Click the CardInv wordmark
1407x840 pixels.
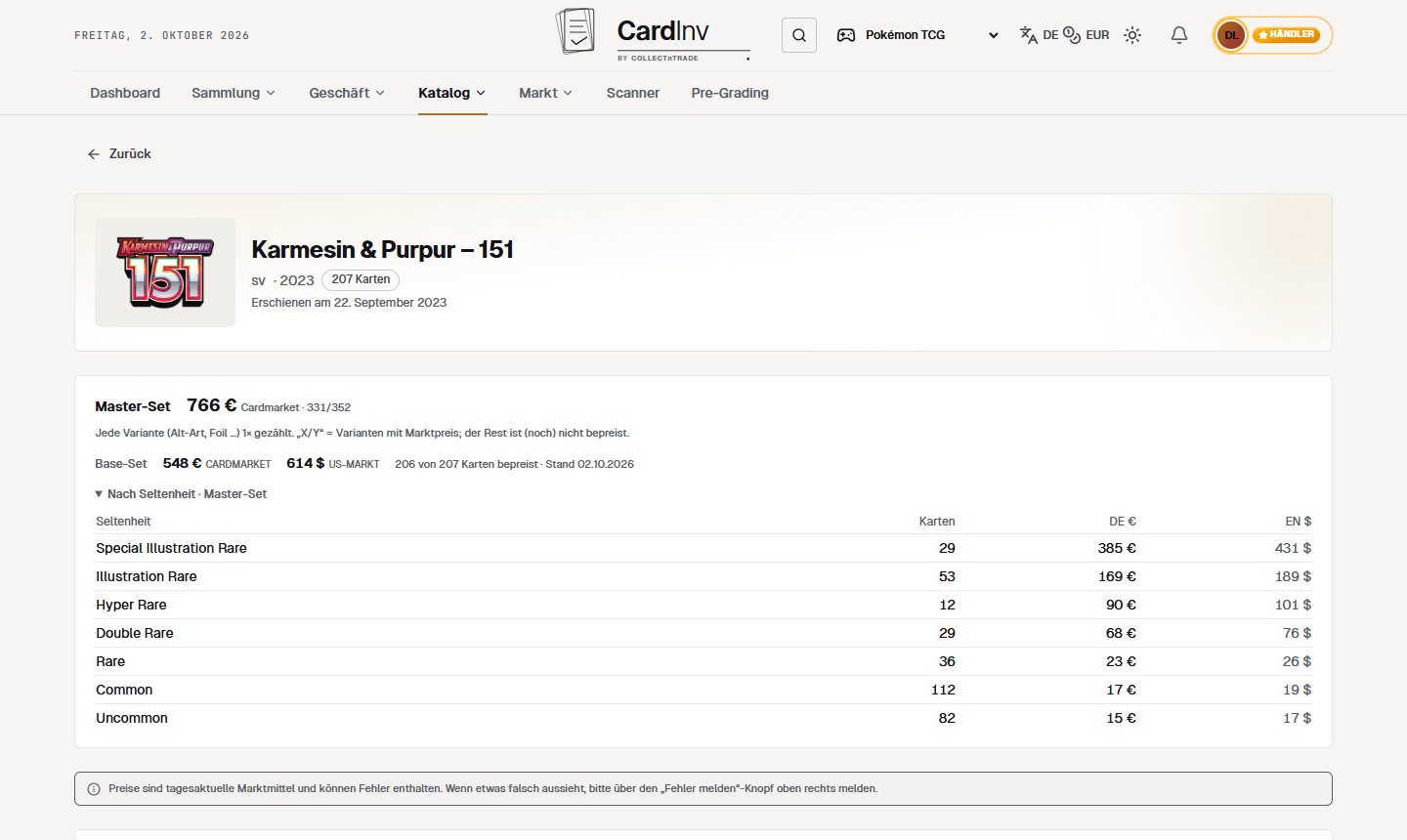click(x=663, y=31)
